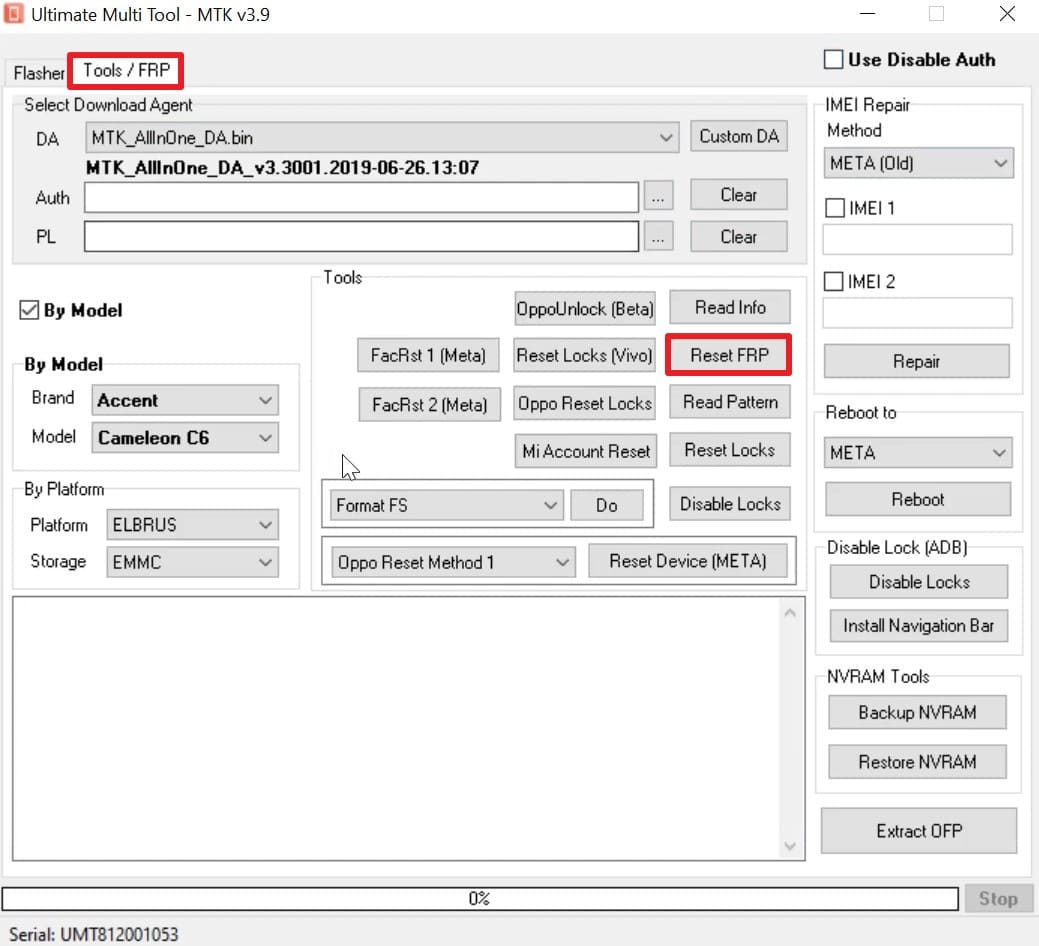Expand the Storage dropdown showing EMMC
1039x946 pixels.
point(192,562)
